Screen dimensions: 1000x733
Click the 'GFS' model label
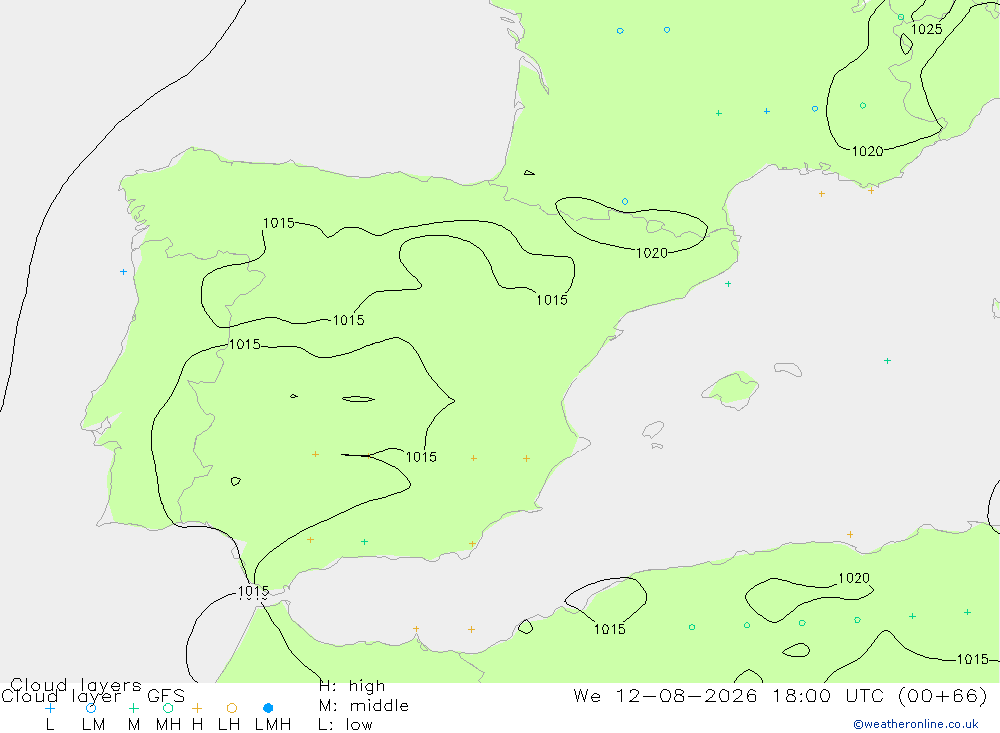(x=166, y=696)
